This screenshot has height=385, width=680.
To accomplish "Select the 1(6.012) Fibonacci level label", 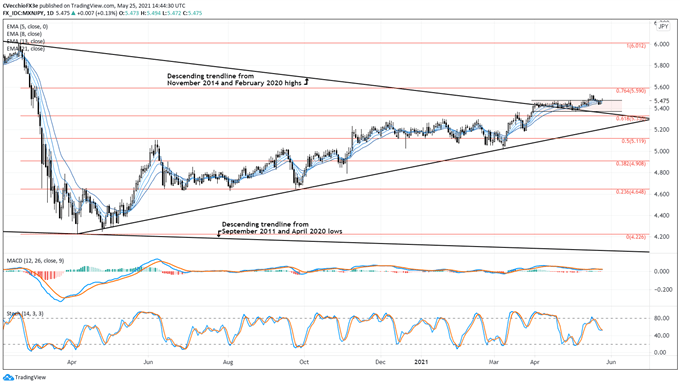I will (x=636, y=46).
